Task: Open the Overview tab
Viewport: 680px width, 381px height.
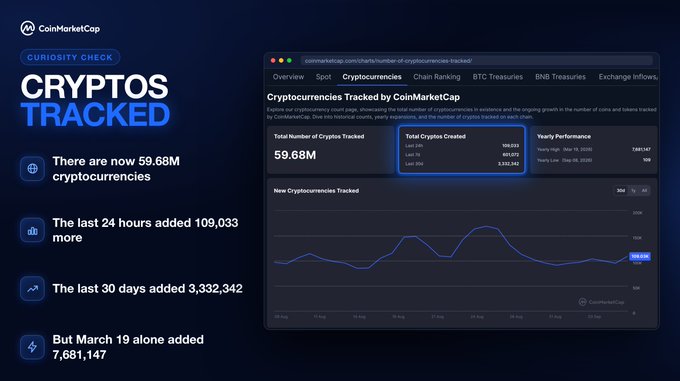Action: tap(288, 77)
